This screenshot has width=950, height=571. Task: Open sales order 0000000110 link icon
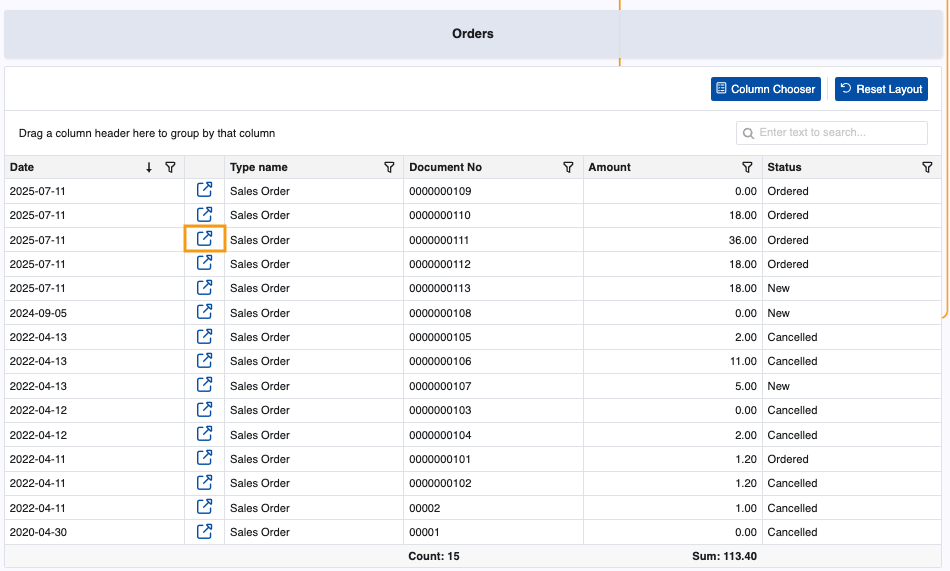(205, 214)
